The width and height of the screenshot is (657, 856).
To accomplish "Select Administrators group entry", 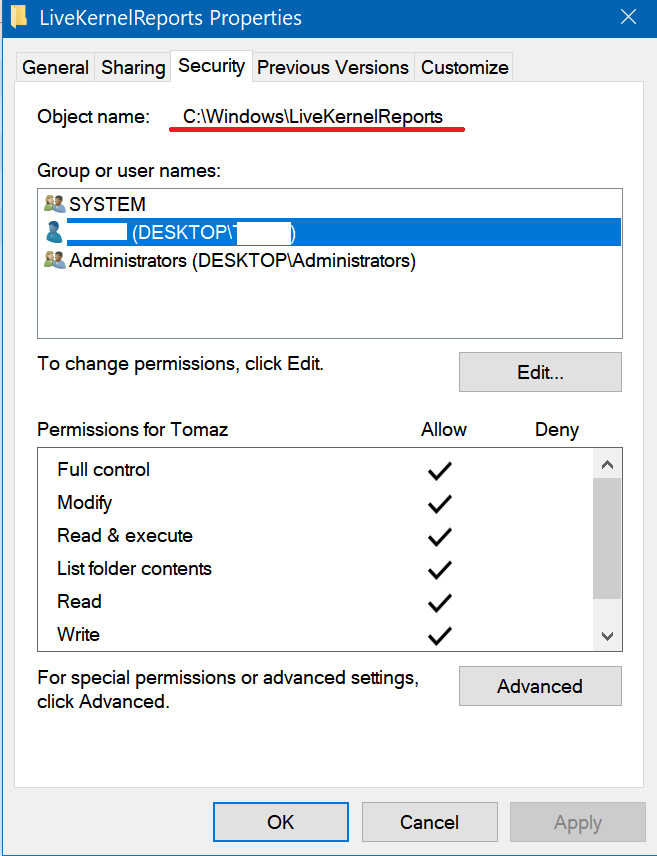I will coord(242,261).
